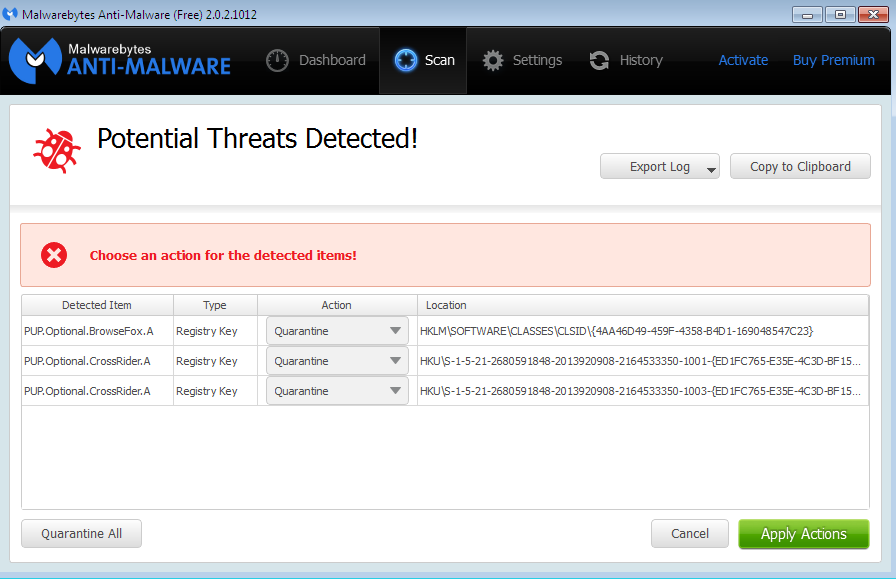Click the Dashboard gauge icon
The width and height of the screenshot is (896, 579).
(277, 60)
